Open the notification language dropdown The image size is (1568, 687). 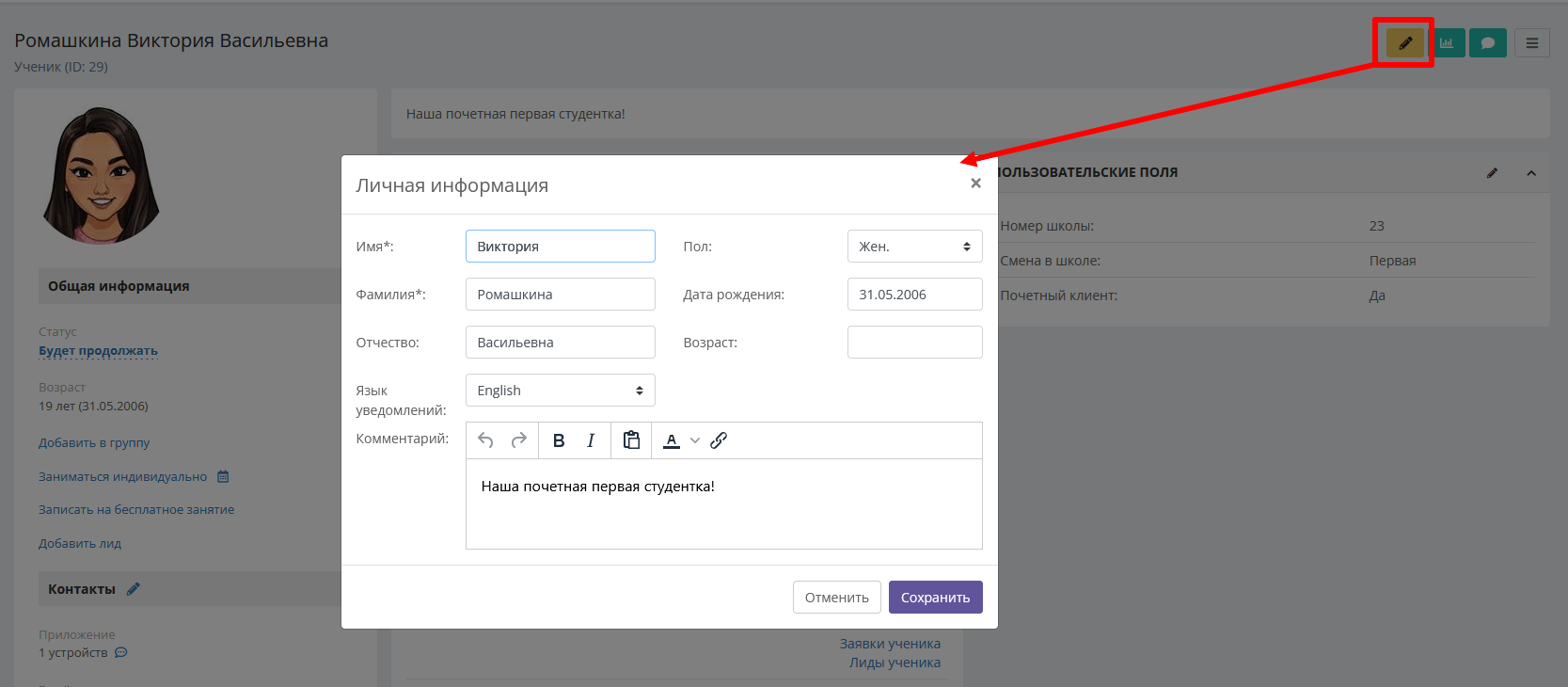[561, 391]
